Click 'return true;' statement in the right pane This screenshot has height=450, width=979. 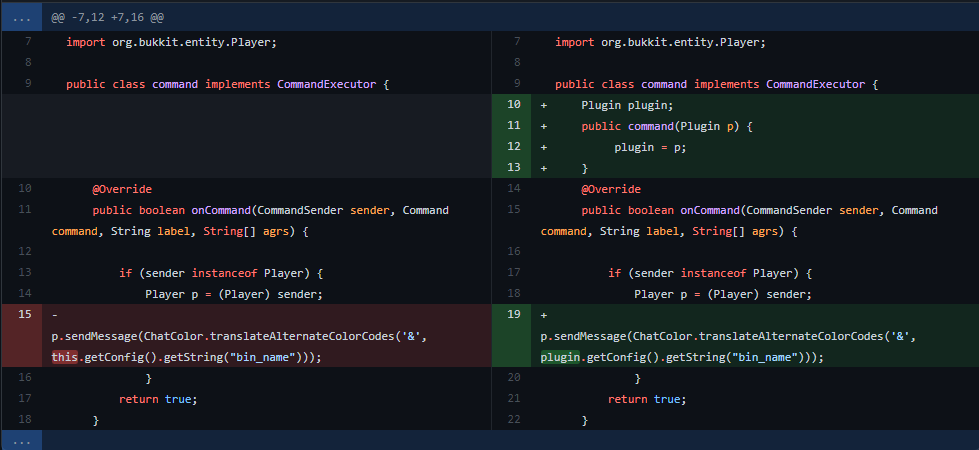pos(646,399)
